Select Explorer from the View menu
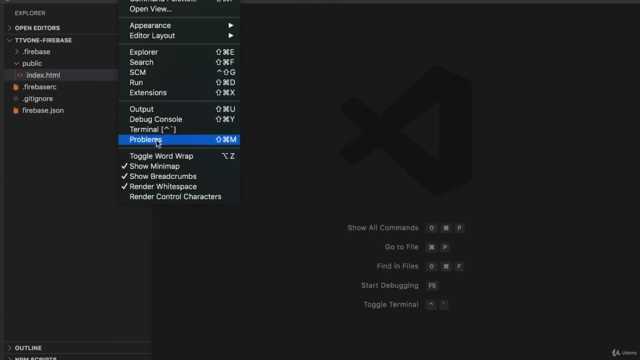640x360 pixels. 179,52
